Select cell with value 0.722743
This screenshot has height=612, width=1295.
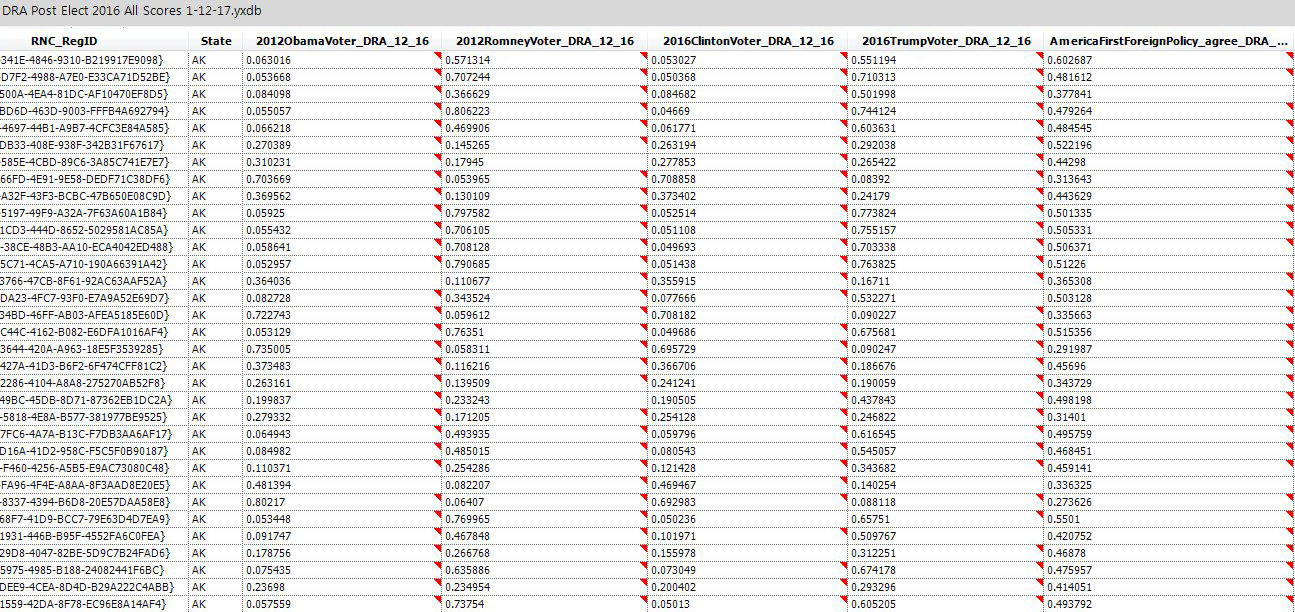pyautogui.click(x=342, y=314)
